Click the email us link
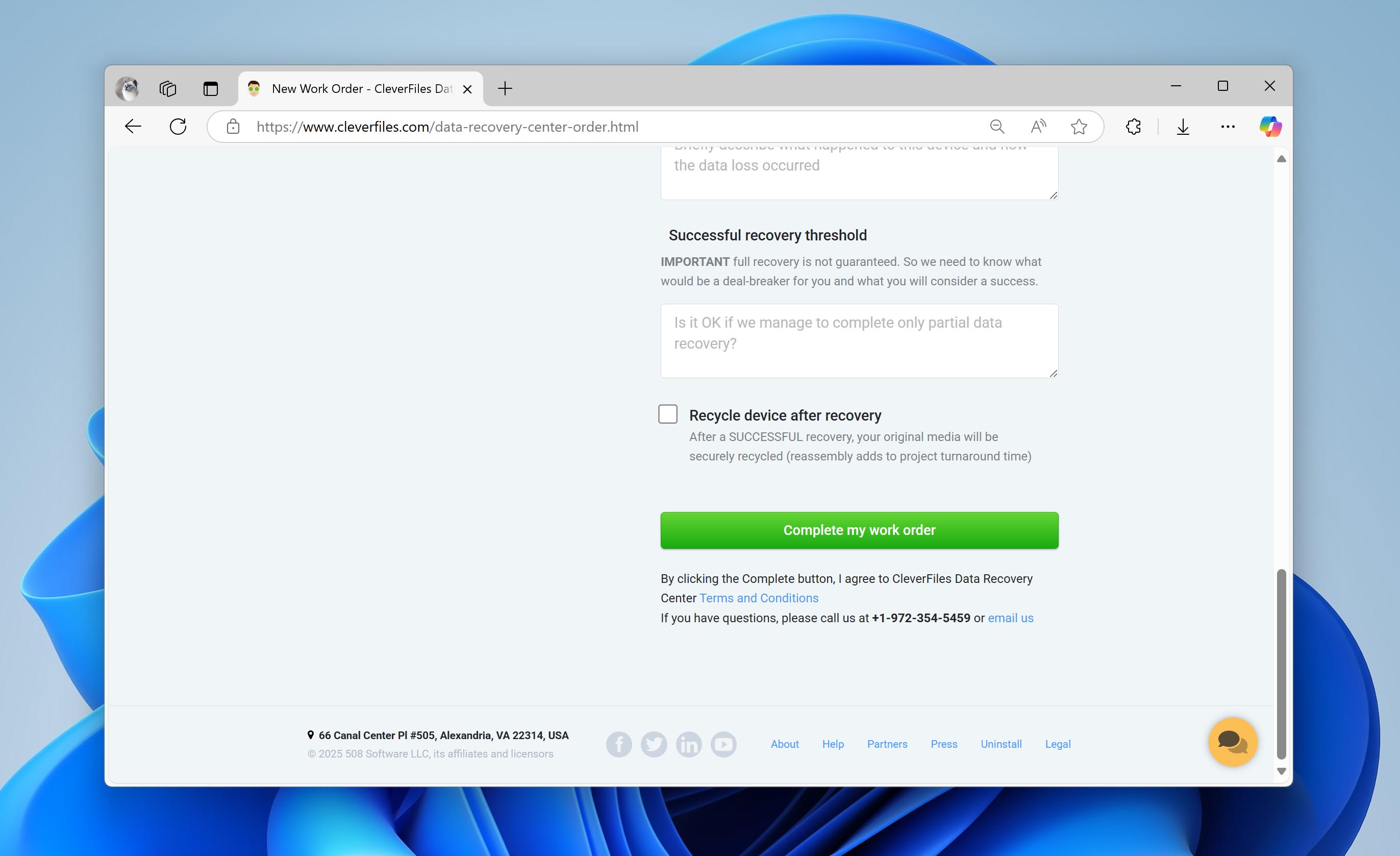1400x856 pixels. 1010,618
